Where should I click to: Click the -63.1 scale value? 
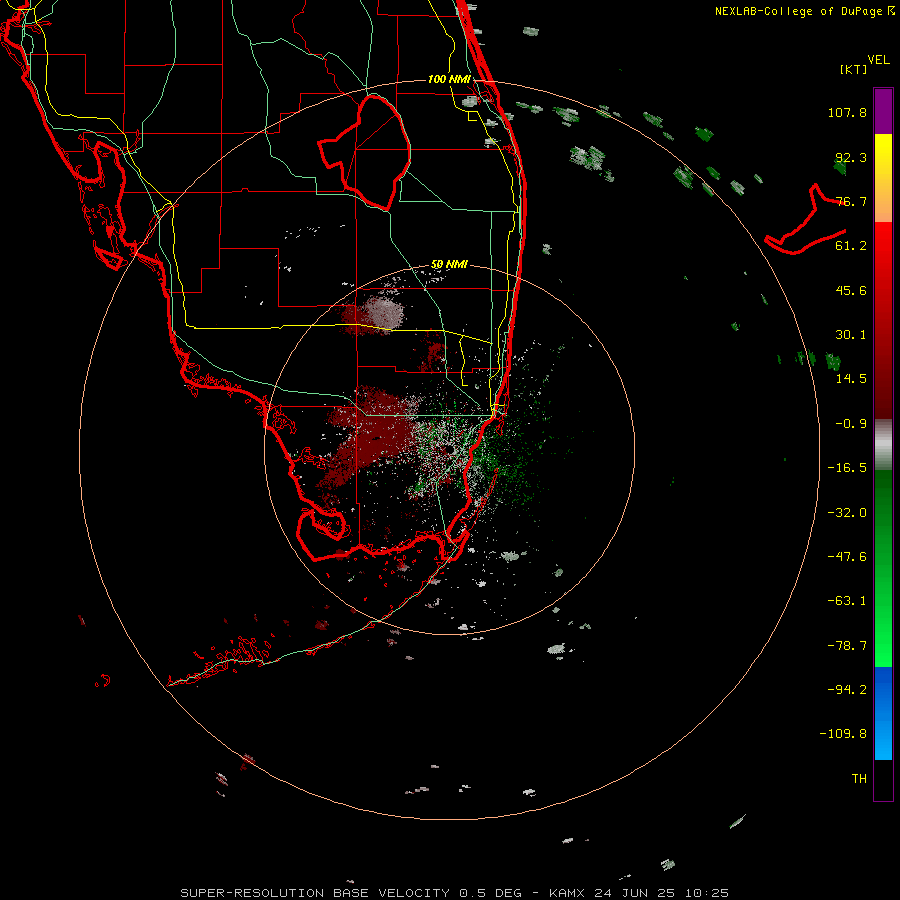[847, 601]
